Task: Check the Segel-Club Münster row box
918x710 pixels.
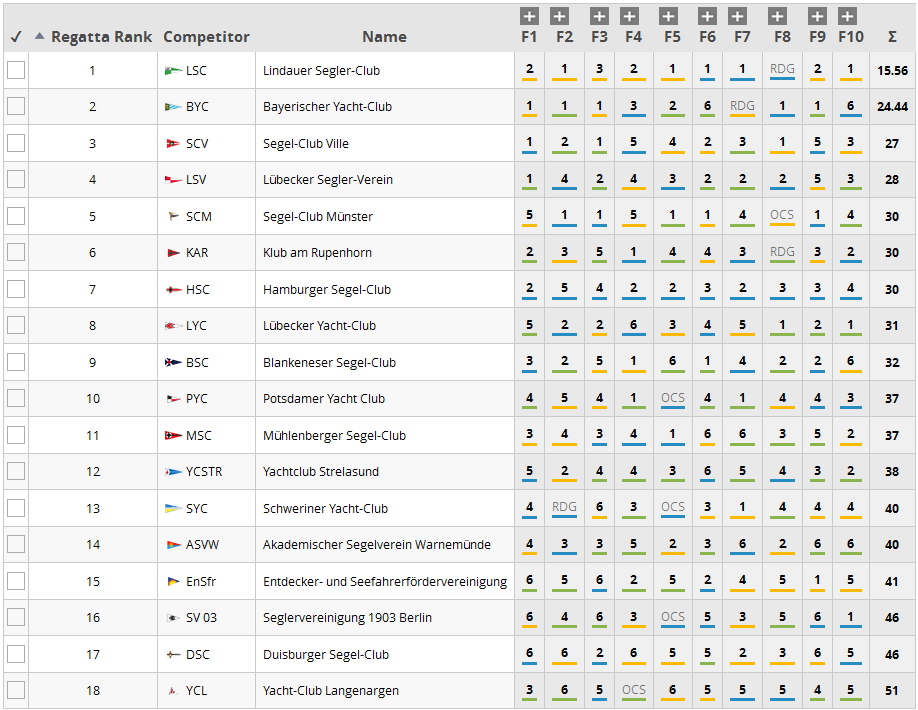Action: tap(16, 216)
